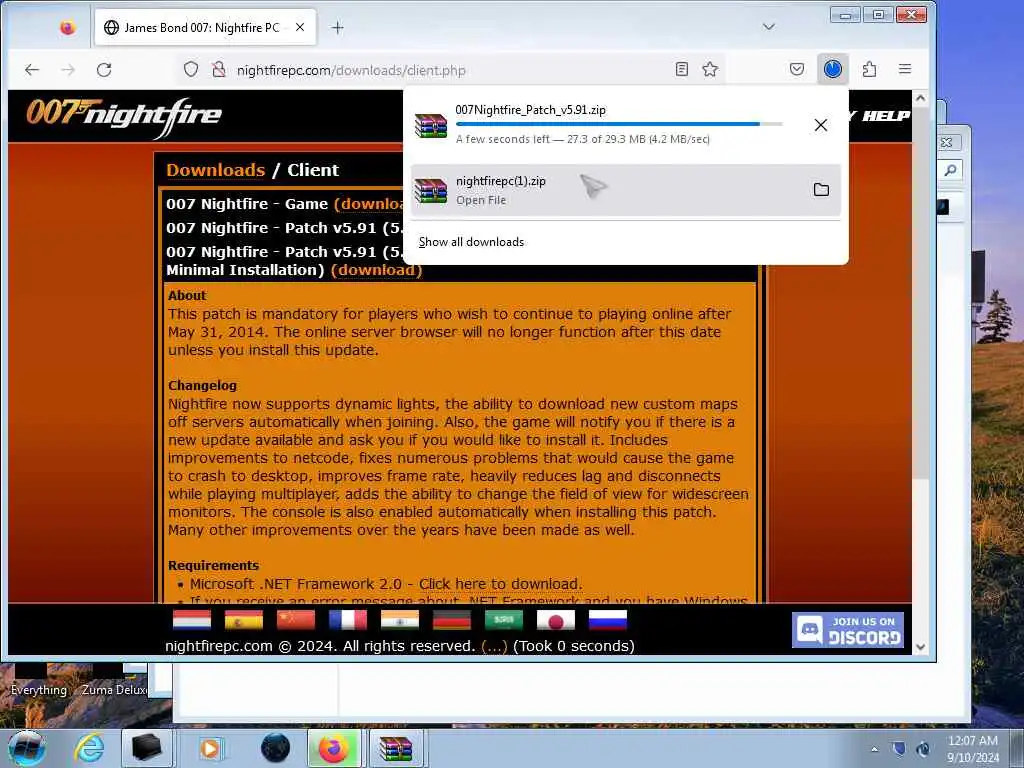This screenshot has height=768, width=1024.
Task: Select the Chinese flag language
Action: [295, 620]
